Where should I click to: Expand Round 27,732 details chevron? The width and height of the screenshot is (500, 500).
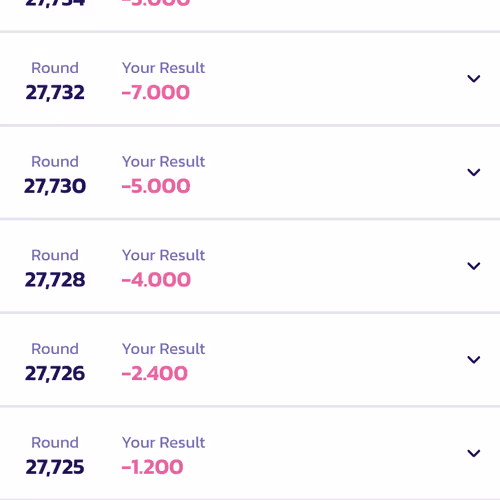(473, 79)
